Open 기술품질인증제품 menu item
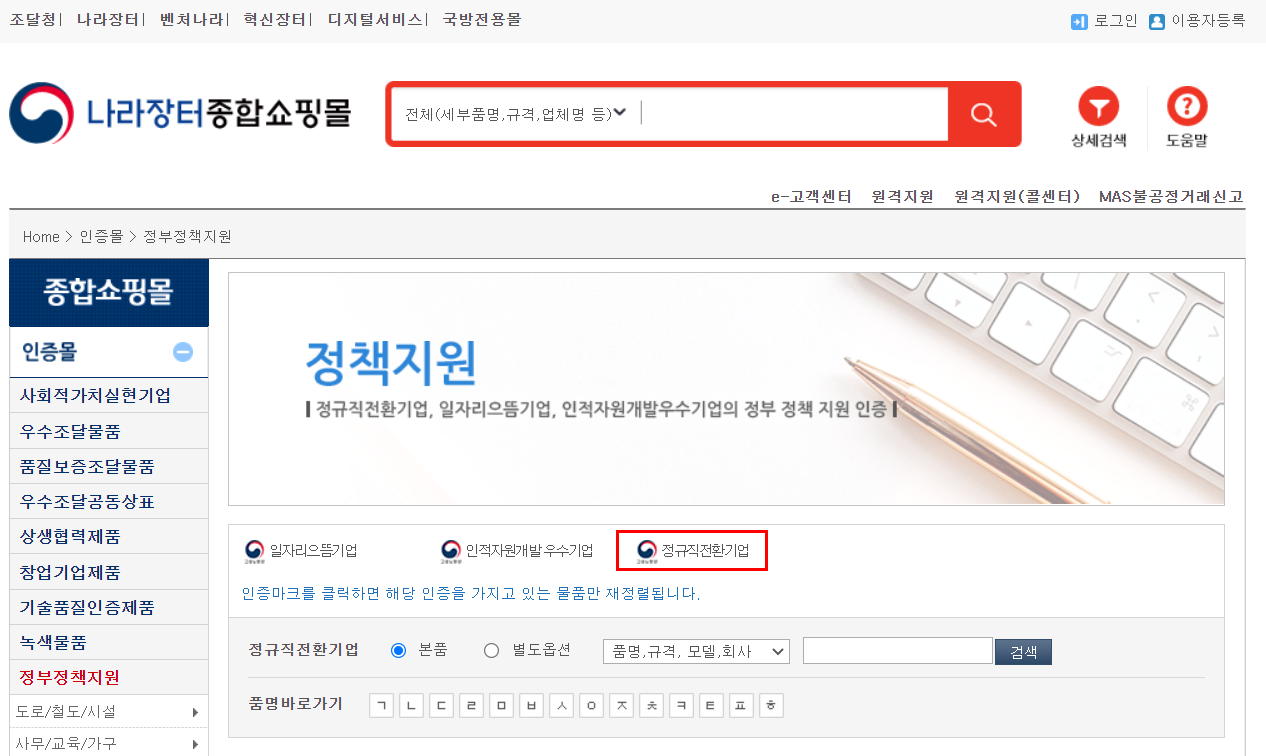 [x=108, y=607]
